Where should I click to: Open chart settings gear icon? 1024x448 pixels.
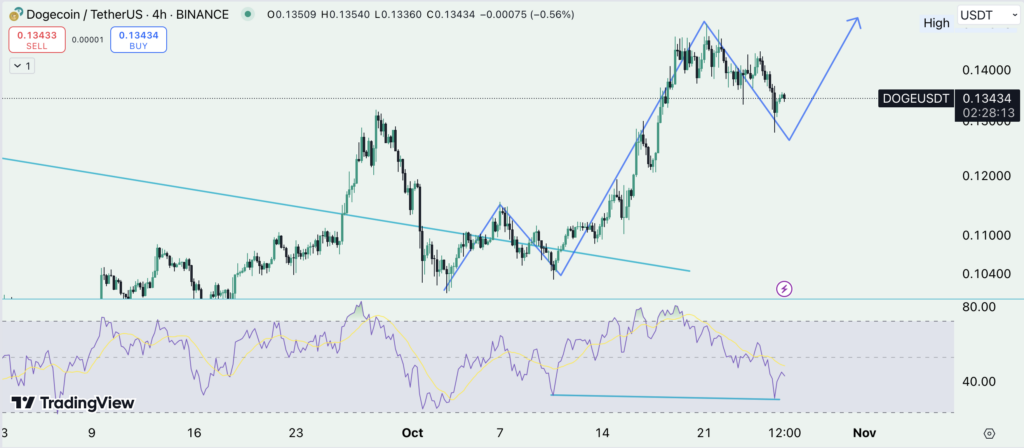point(989,434)
